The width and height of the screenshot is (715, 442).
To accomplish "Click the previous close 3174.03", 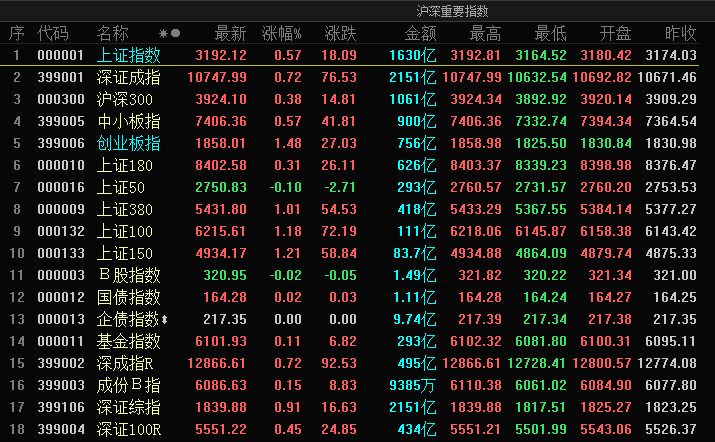I will point(671,55).
